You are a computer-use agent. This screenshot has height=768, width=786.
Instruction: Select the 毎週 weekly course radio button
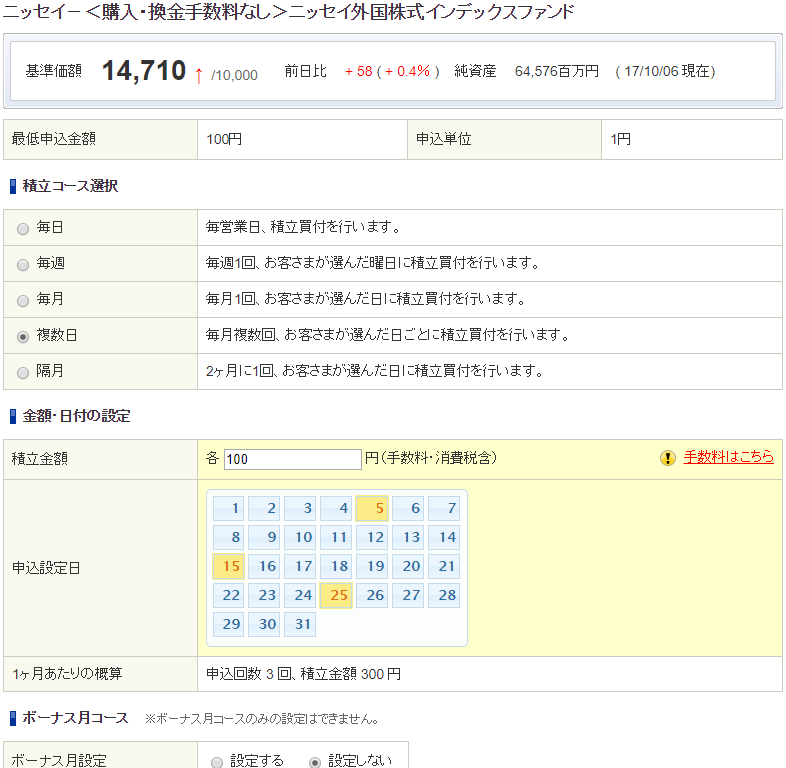click(x=23, y=265)
